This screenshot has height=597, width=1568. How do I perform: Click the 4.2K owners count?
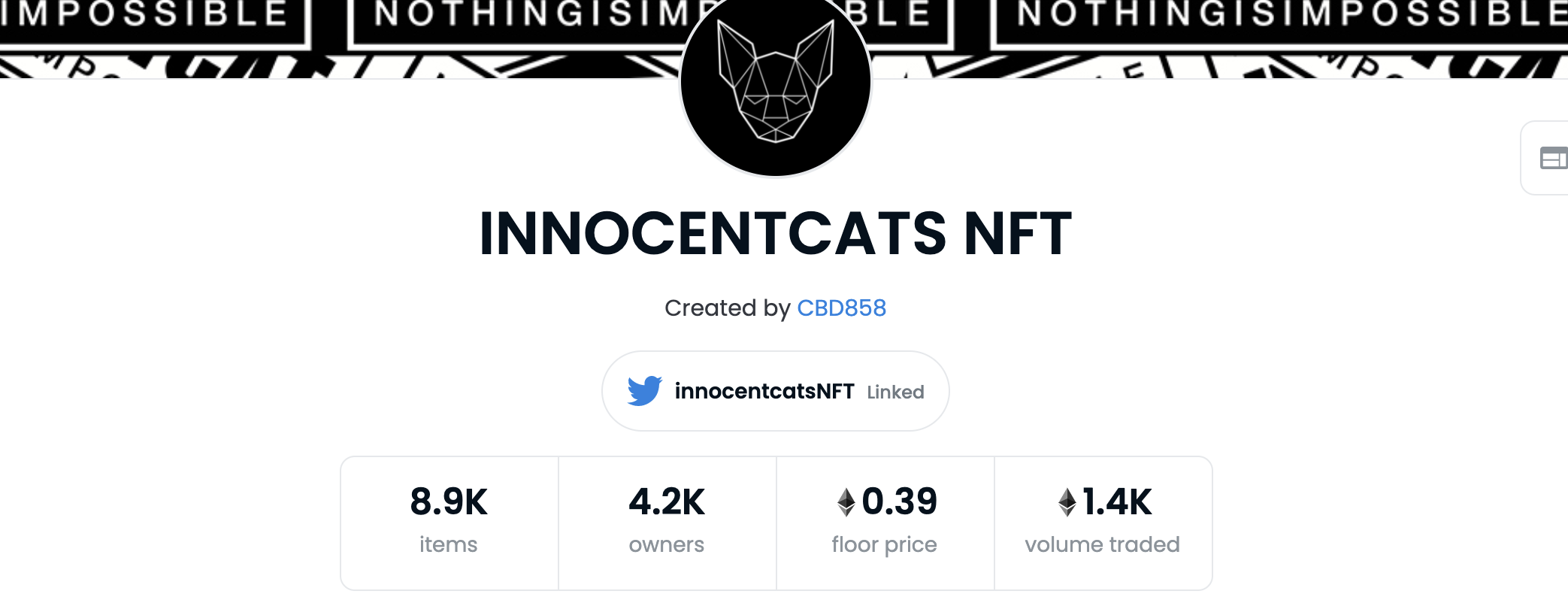[x=667, y=502]
